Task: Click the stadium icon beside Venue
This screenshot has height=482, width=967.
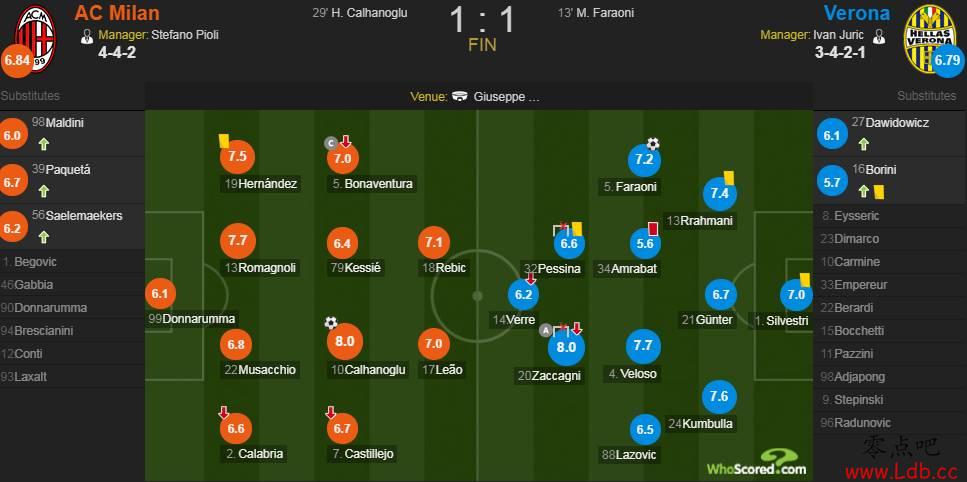Action: 459,96
